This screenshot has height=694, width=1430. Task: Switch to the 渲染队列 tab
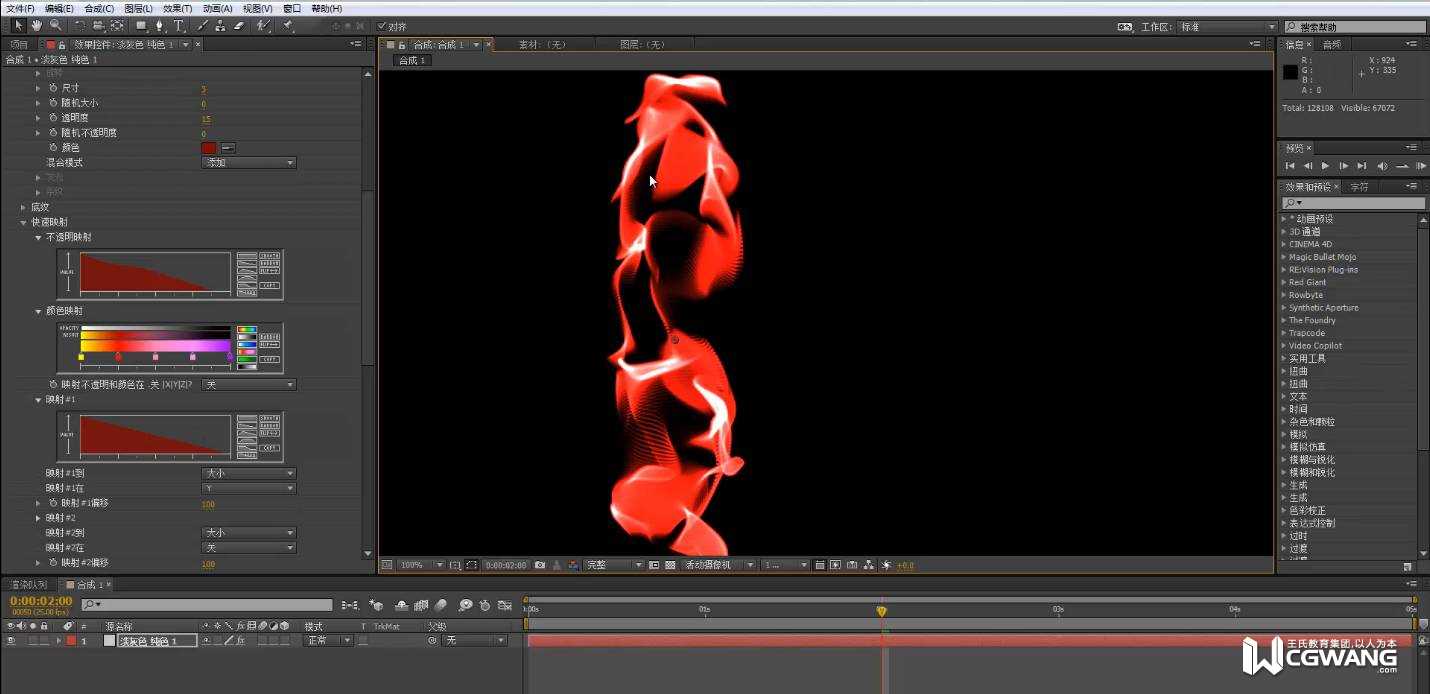(x=28, y=584)
